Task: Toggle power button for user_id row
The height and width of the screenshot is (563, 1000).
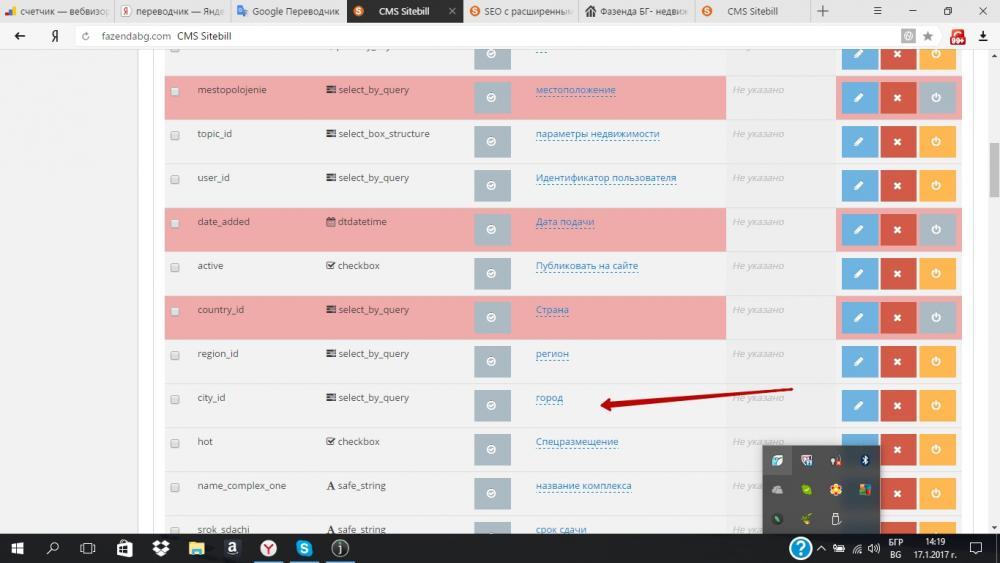Action: point(936,186)
